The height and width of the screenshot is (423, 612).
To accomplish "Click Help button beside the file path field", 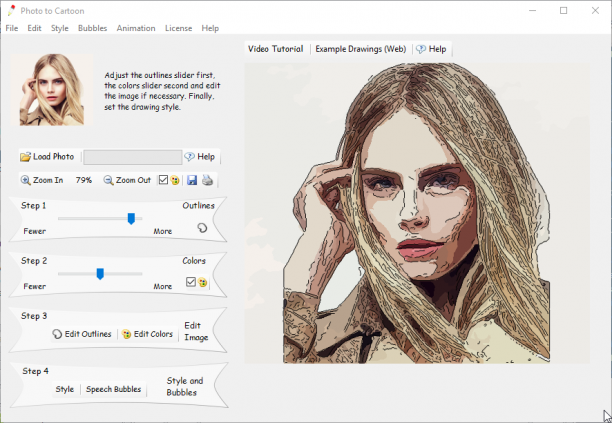I will (x=200, y=157).
